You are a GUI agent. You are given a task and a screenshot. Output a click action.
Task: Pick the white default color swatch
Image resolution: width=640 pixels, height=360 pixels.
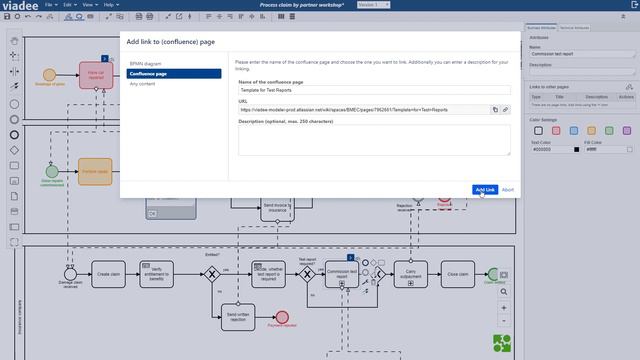[x=538, y=131]
